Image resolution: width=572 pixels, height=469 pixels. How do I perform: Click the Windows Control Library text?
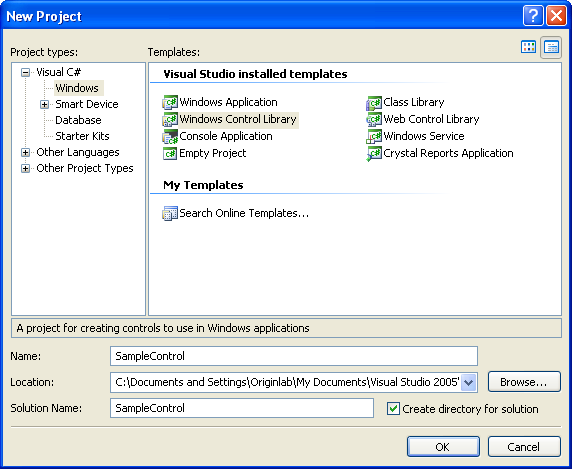point(238,119)
